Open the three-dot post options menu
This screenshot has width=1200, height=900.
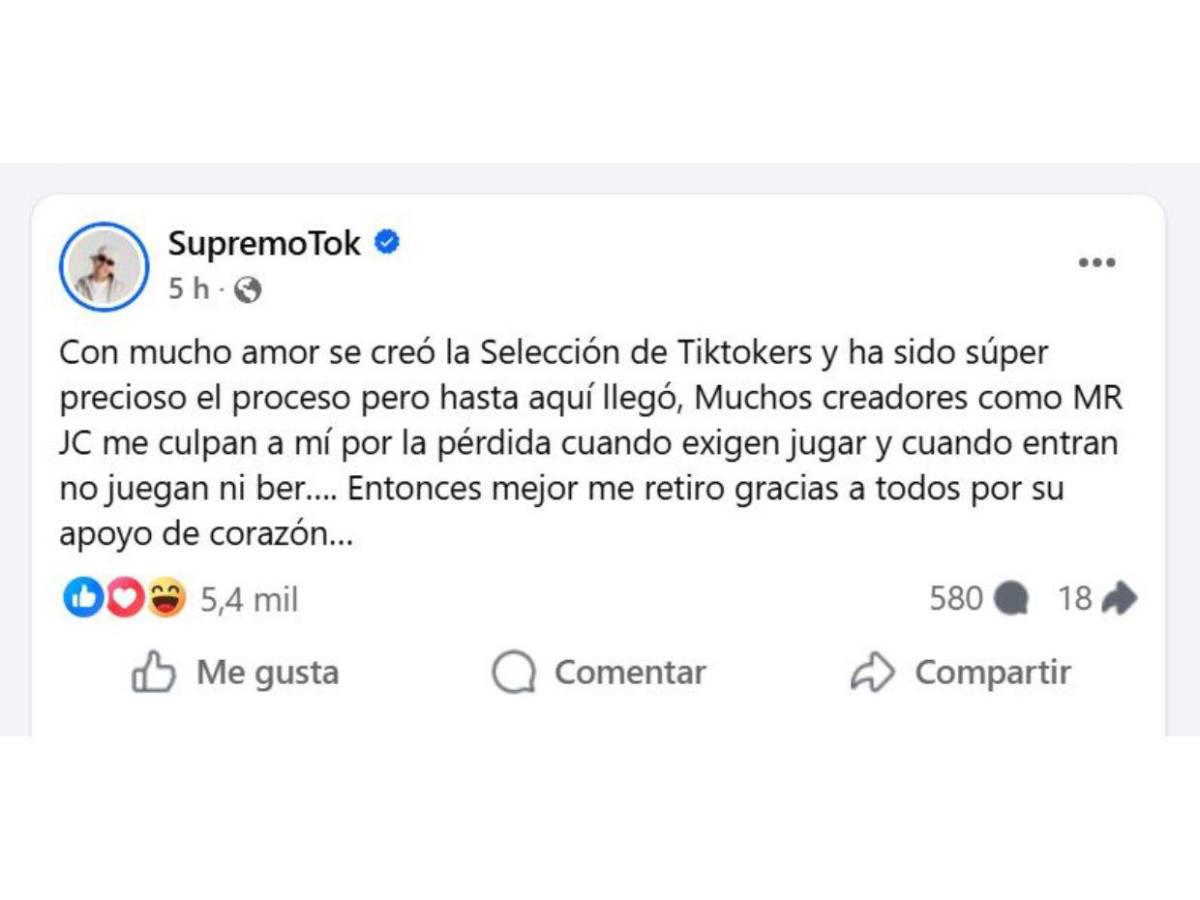(1098, 262)
